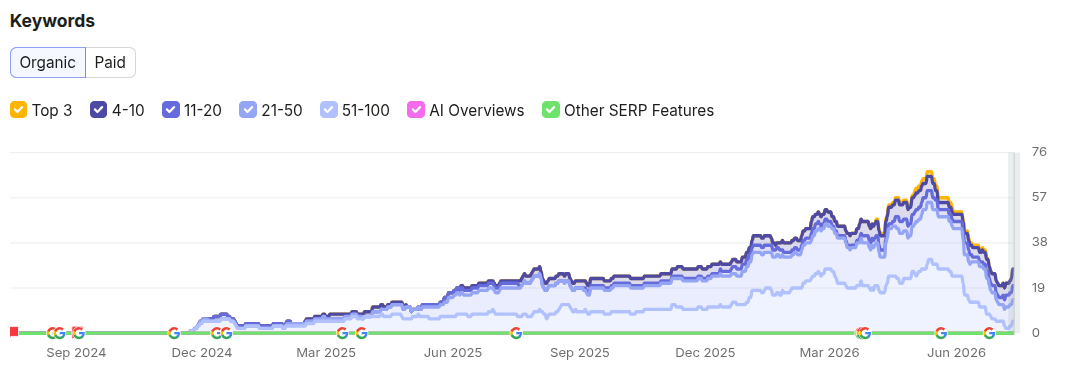Click the Sep 2024 axis label
Viewport: 1068px width, 380px height.
coord(76,353)
